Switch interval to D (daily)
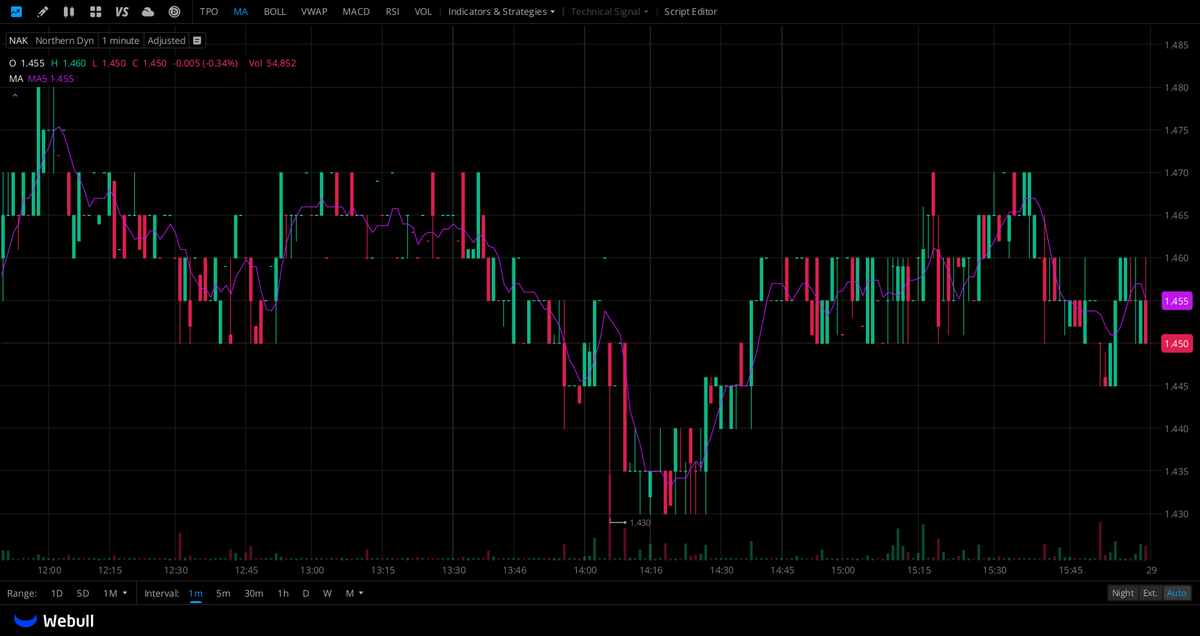 coord(306,593)
